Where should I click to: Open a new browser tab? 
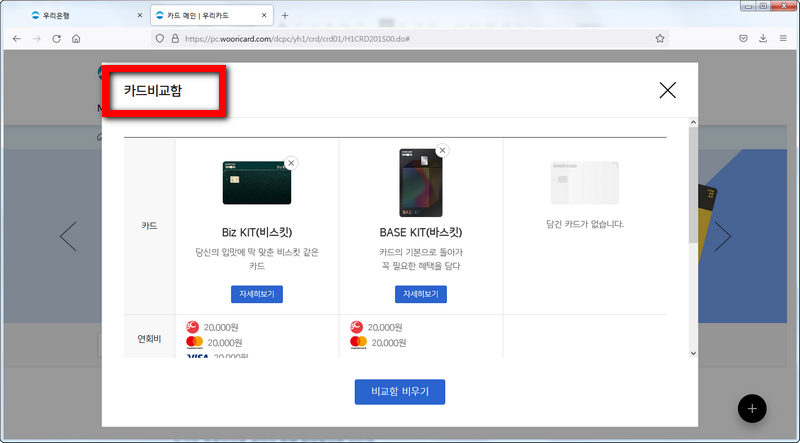(285, 15)
